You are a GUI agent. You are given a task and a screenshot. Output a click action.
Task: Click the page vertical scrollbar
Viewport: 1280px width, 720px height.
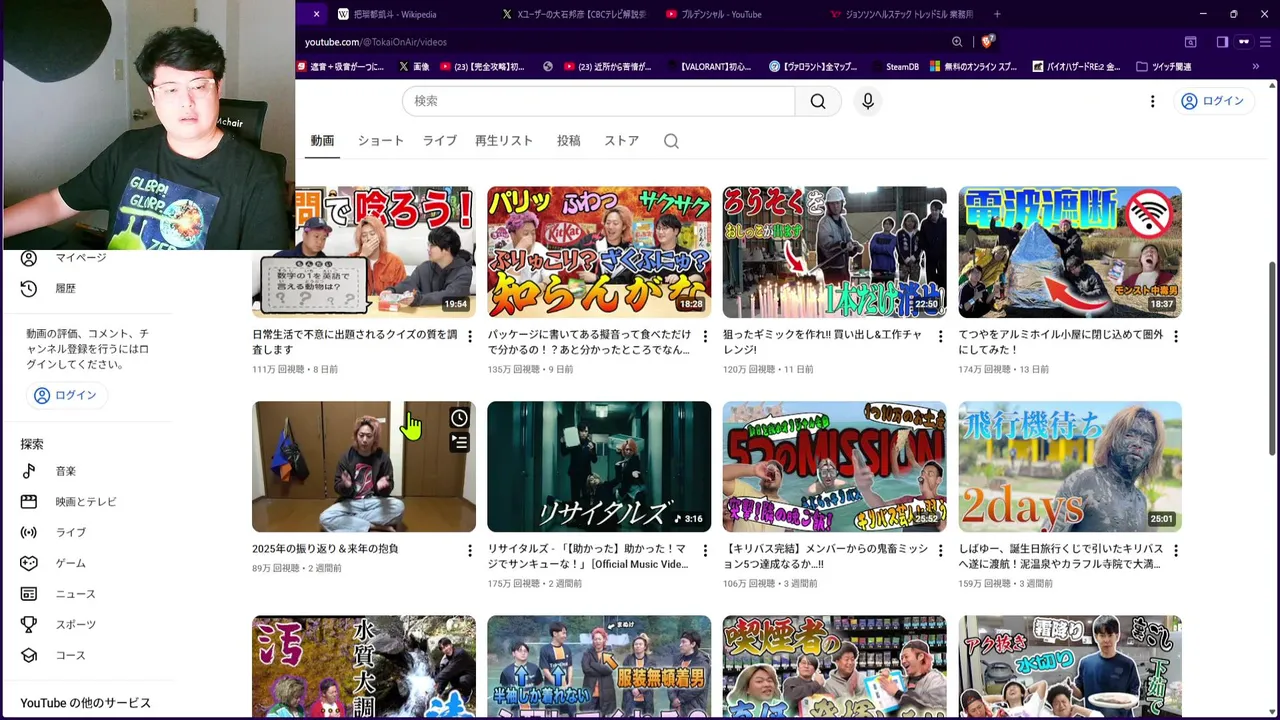pyautogui.click(x=1272, y=360)
